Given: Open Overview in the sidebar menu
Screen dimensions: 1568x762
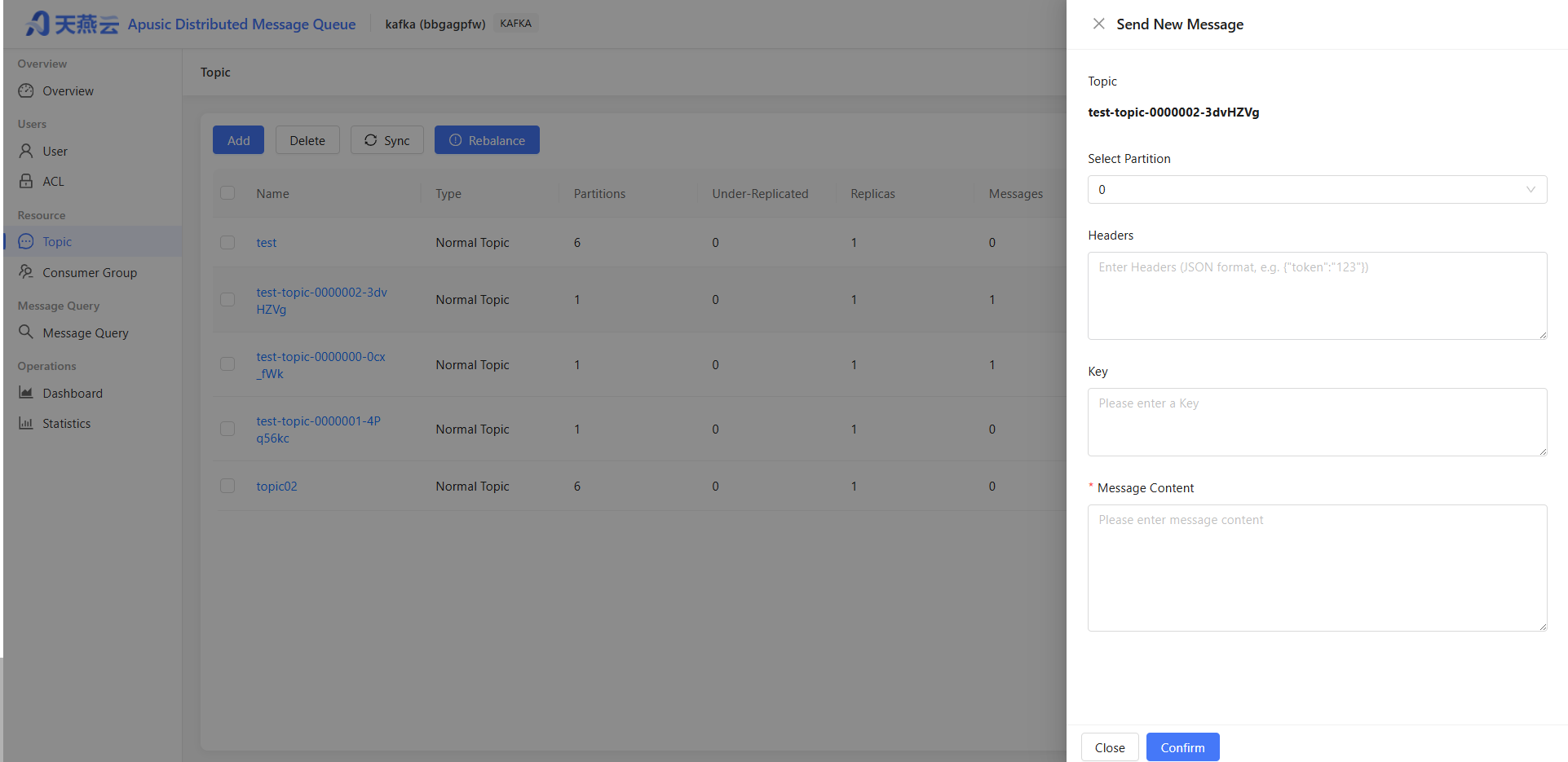Looking at the screenshot, I should coord(68,91).
